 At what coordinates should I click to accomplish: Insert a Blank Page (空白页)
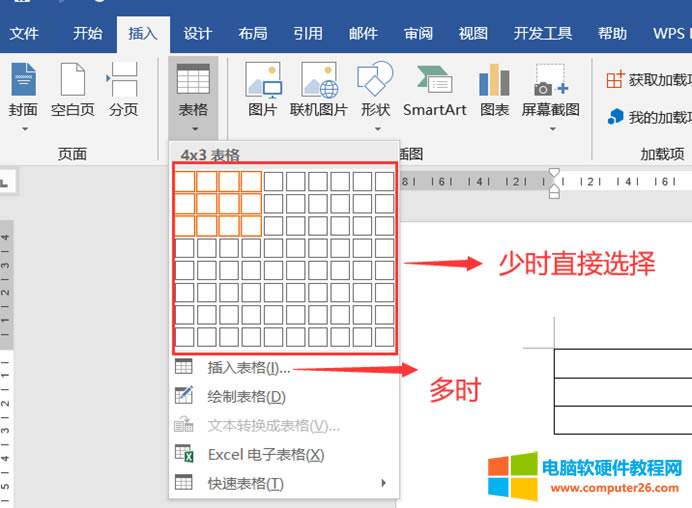[72, 92]
